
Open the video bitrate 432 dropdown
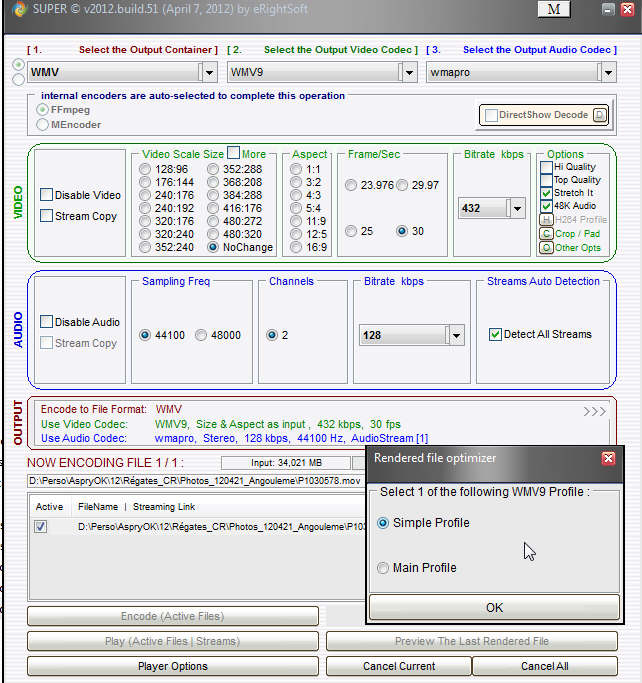tap(516, 208)
